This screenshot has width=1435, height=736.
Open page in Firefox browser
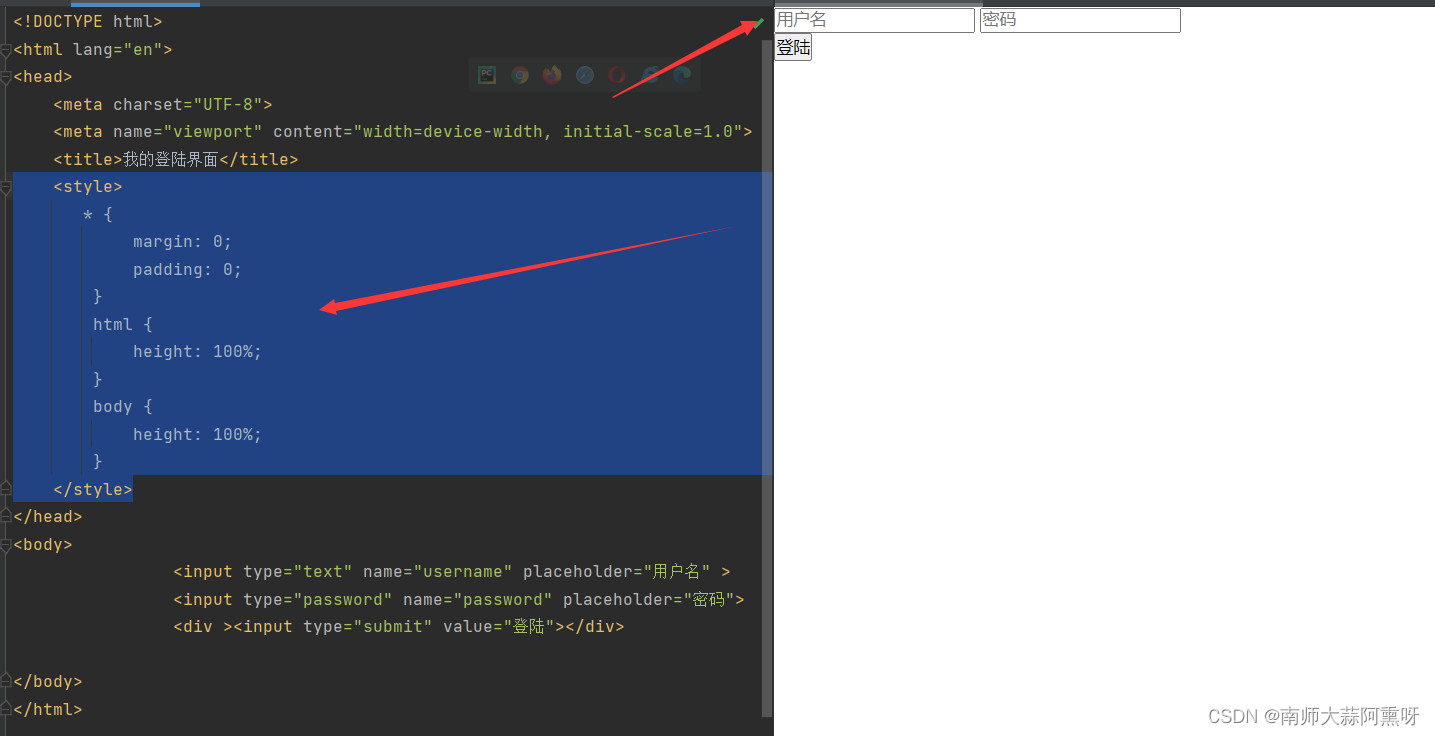(552, 75)
